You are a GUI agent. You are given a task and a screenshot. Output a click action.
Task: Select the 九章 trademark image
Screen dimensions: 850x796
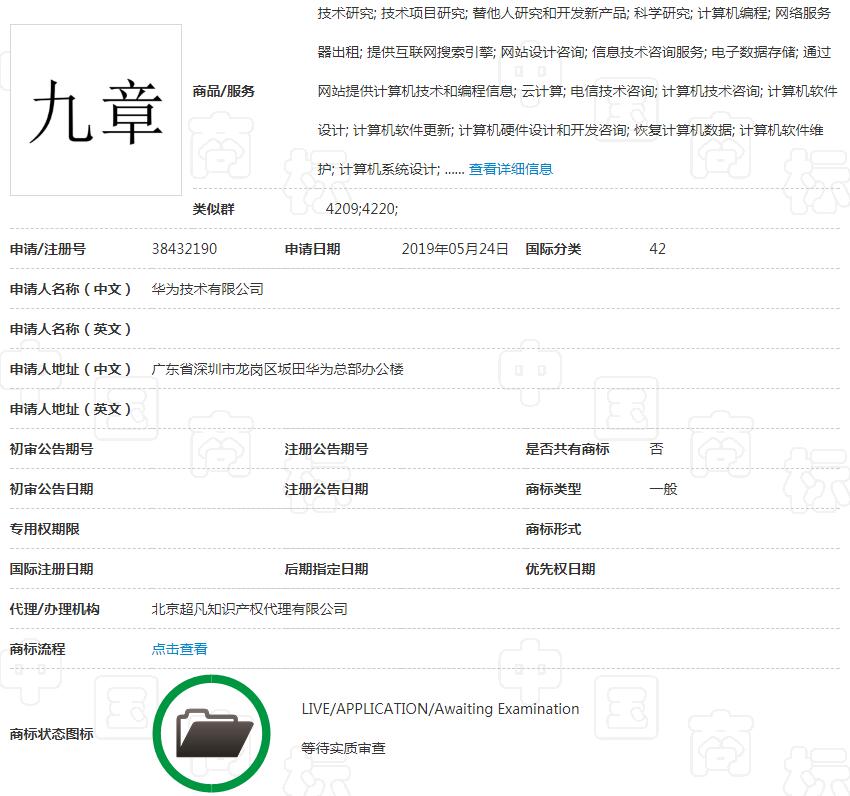click(95, 110)
